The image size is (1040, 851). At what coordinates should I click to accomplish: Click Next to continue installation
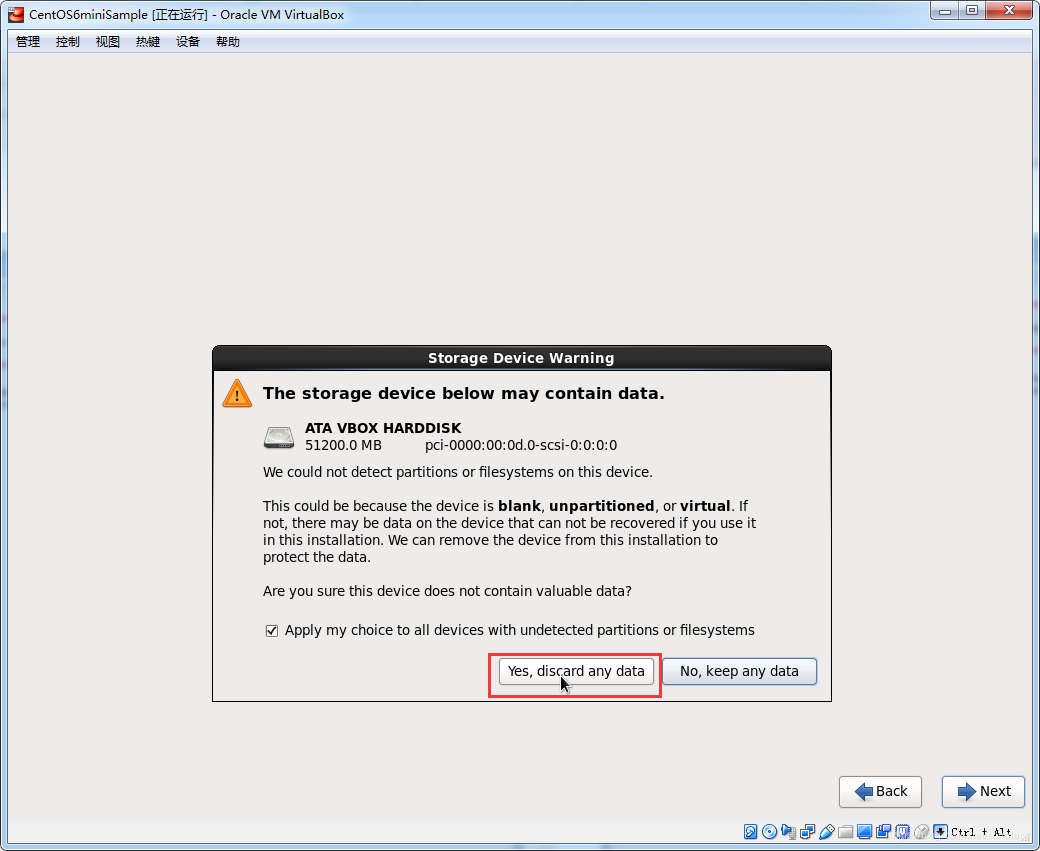pos(984,791)
